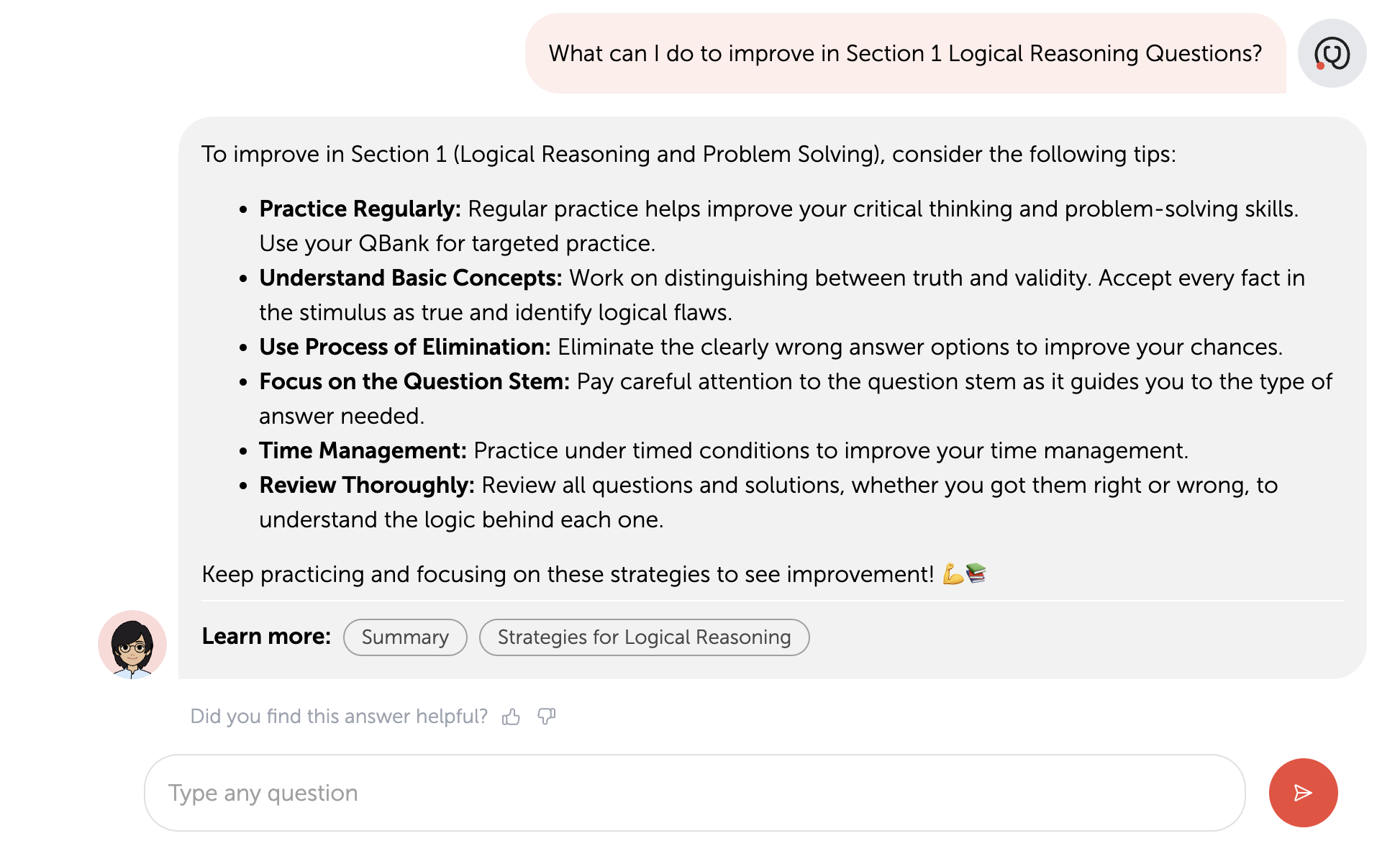Screen dimensions: 1400x859
Task: Click the Practice Regularly bold heading
Action: (x=360, y=209)
